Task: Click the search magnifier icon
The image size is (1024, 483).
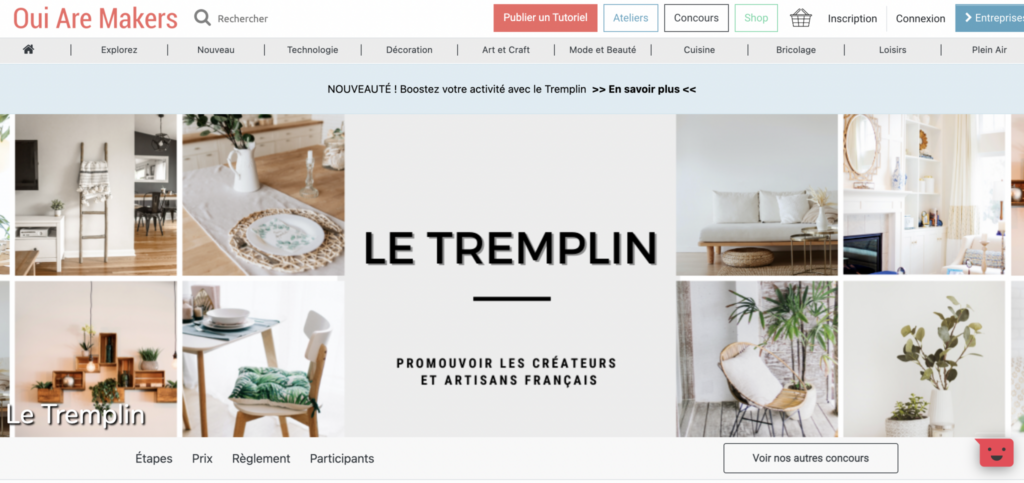Action: point(202,18)
